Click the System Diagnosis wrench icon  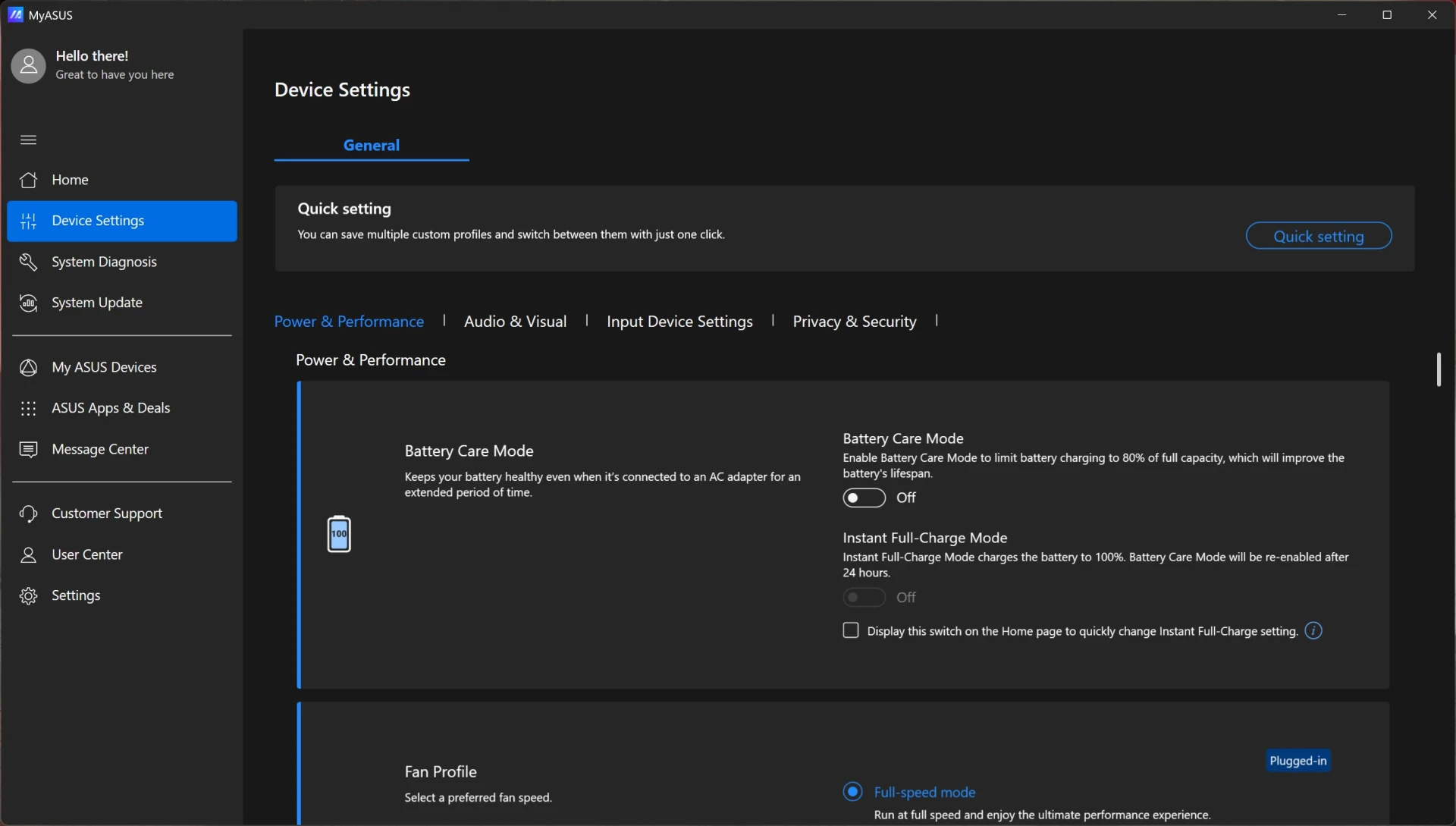click(28, 262)
